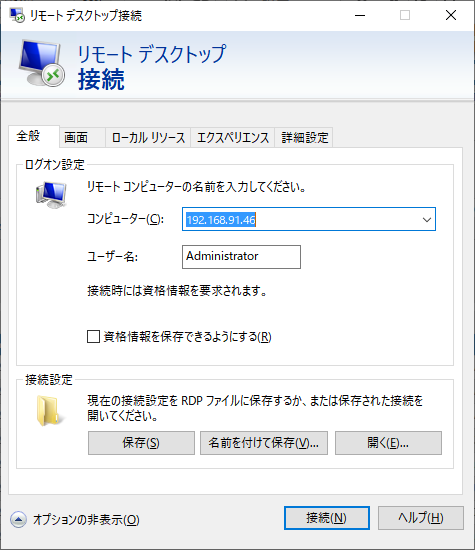
Task: Click the round arrow icon beside オプションの非表示
Action: pos(18,519)
